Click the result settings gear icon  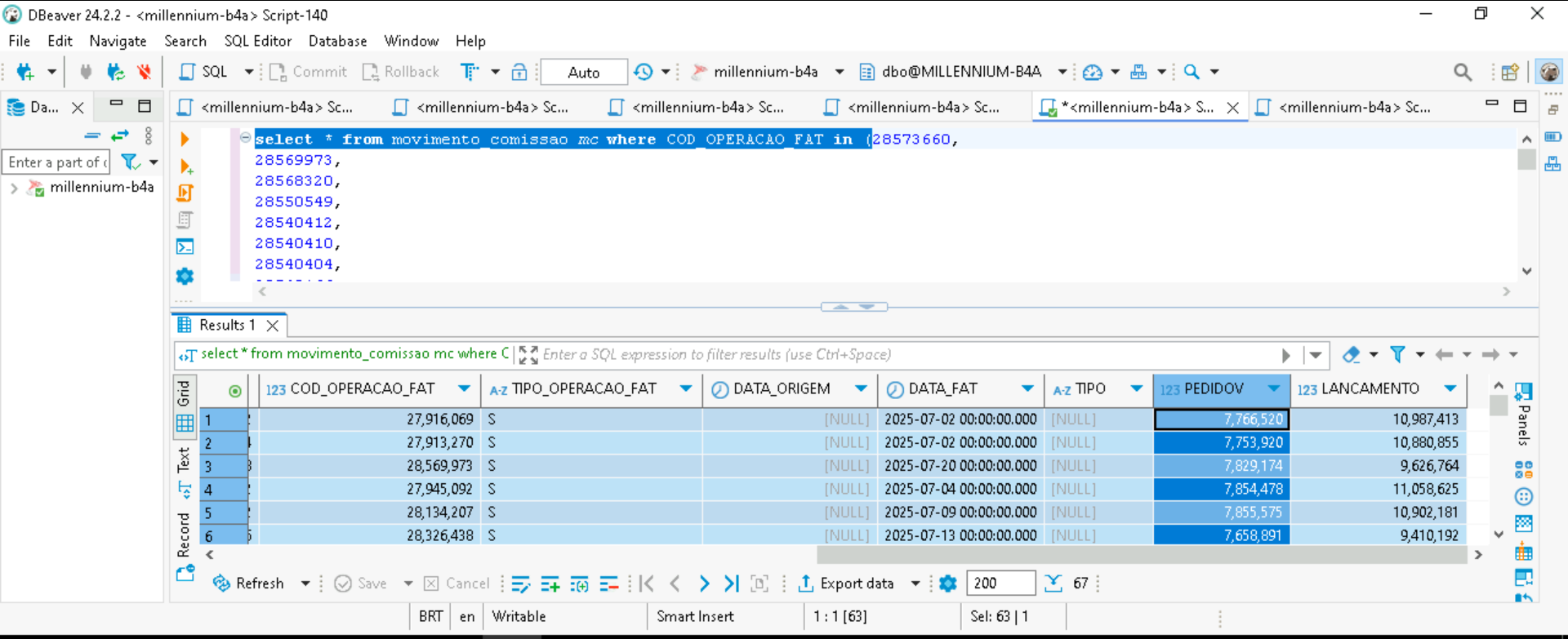pyautogui.click(x=948, y=584)
